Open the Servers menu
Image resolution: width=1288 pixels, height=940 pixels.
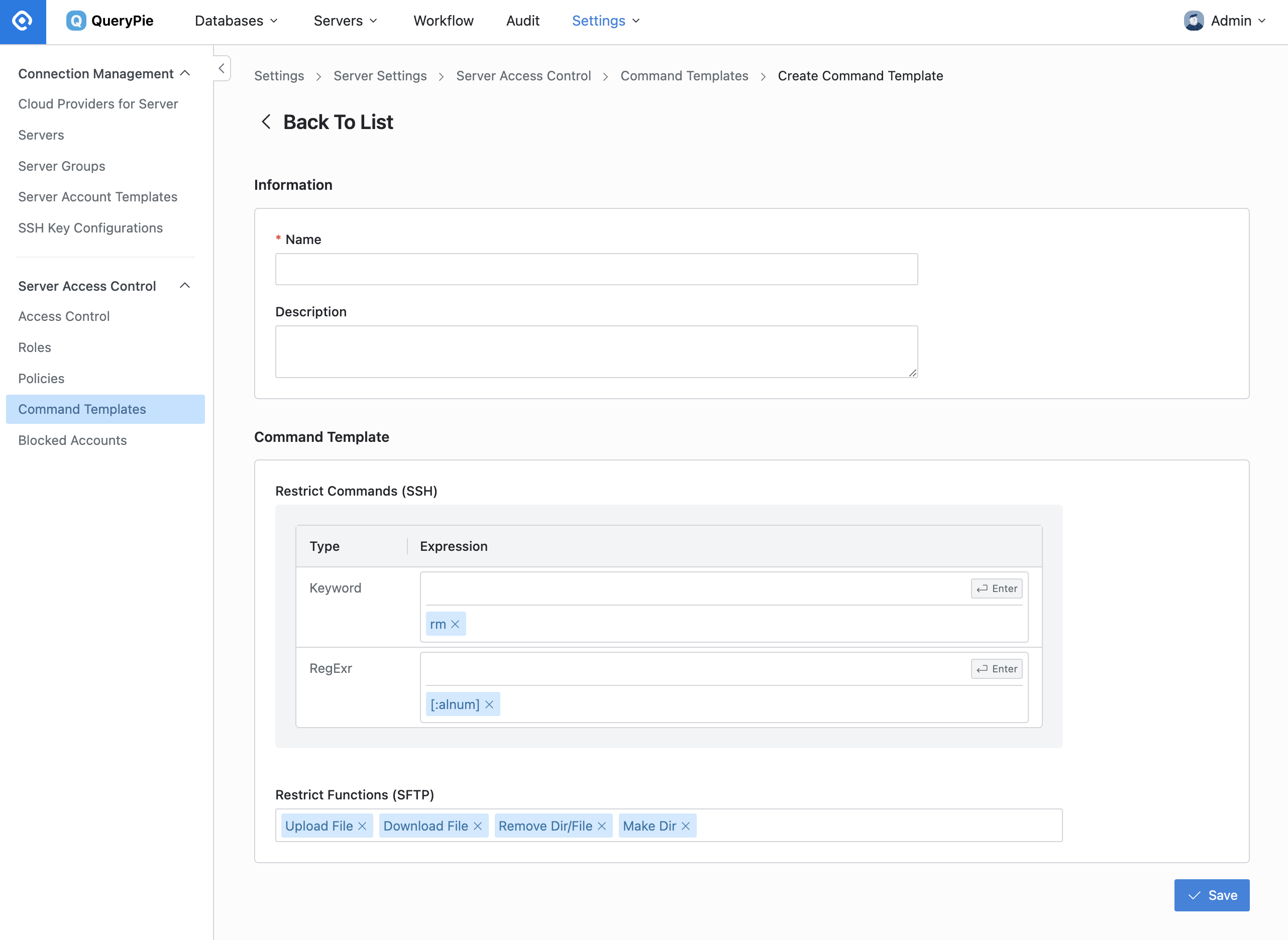click(344, 20)
